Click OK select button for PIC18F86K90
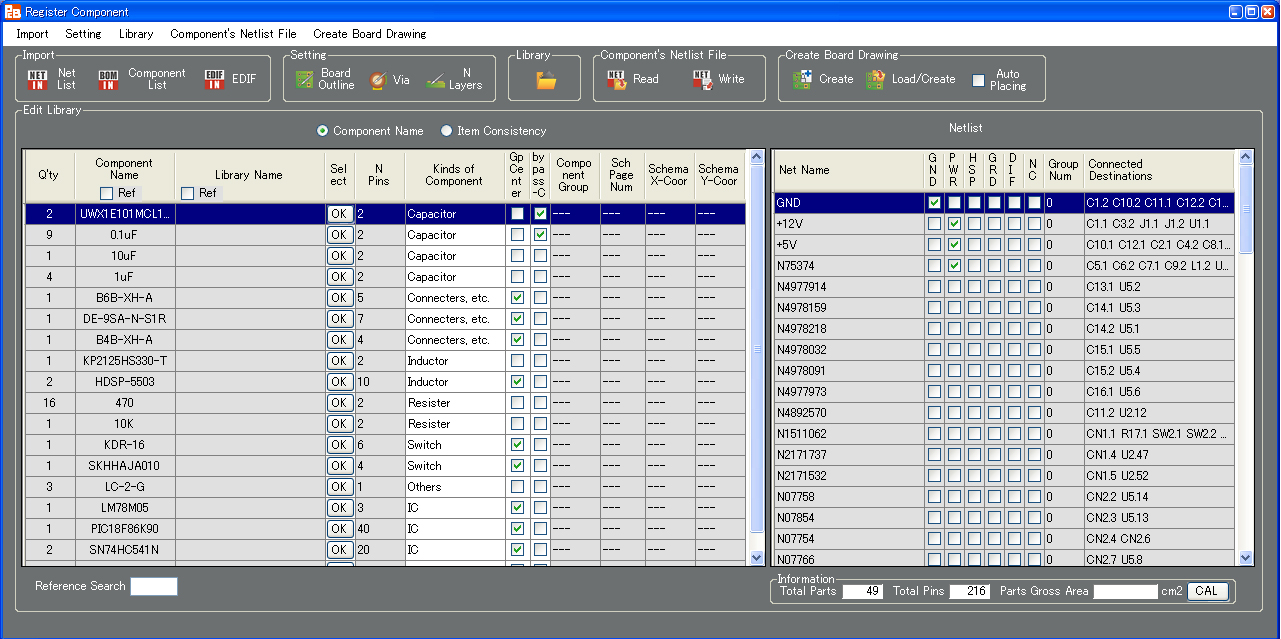 (x=339, y=529)
